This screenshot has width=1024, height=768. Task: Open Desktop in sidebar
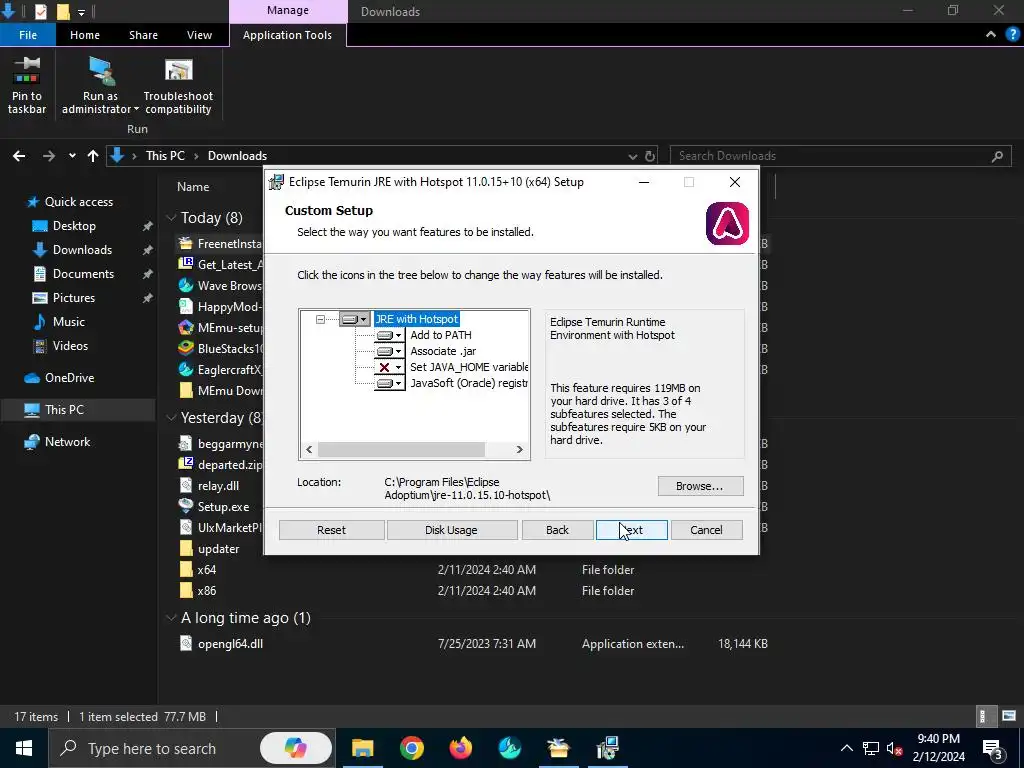click(x=74, y=226)
